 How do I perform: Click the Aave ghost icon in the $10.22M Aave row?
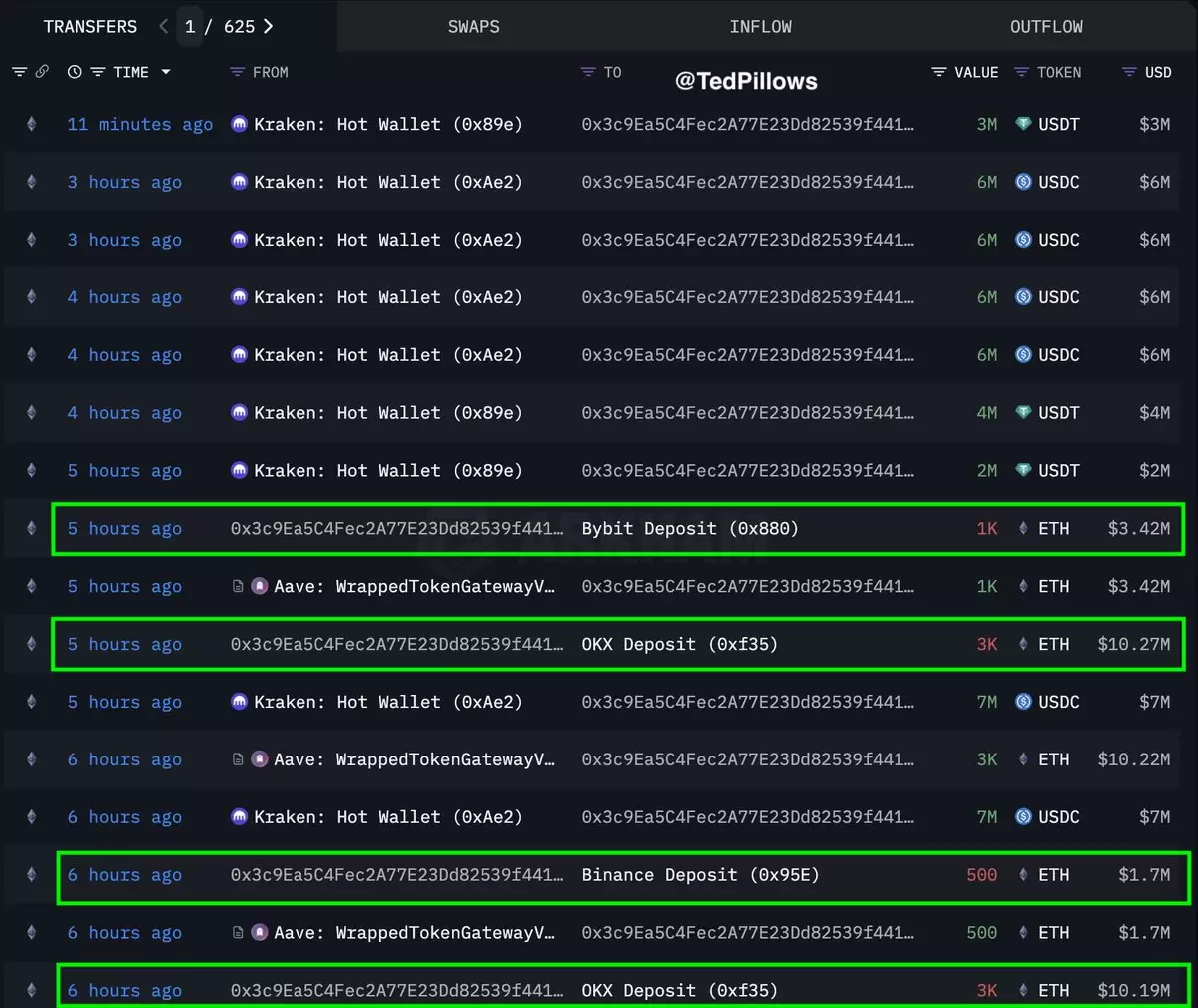[259, 759]
